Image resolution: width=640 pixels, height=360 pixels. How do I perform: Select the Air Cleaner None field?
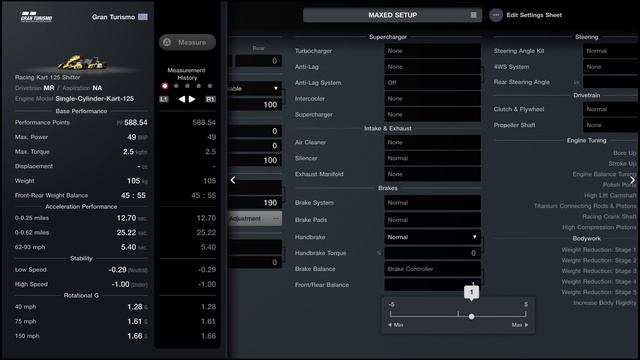(432, 142)
